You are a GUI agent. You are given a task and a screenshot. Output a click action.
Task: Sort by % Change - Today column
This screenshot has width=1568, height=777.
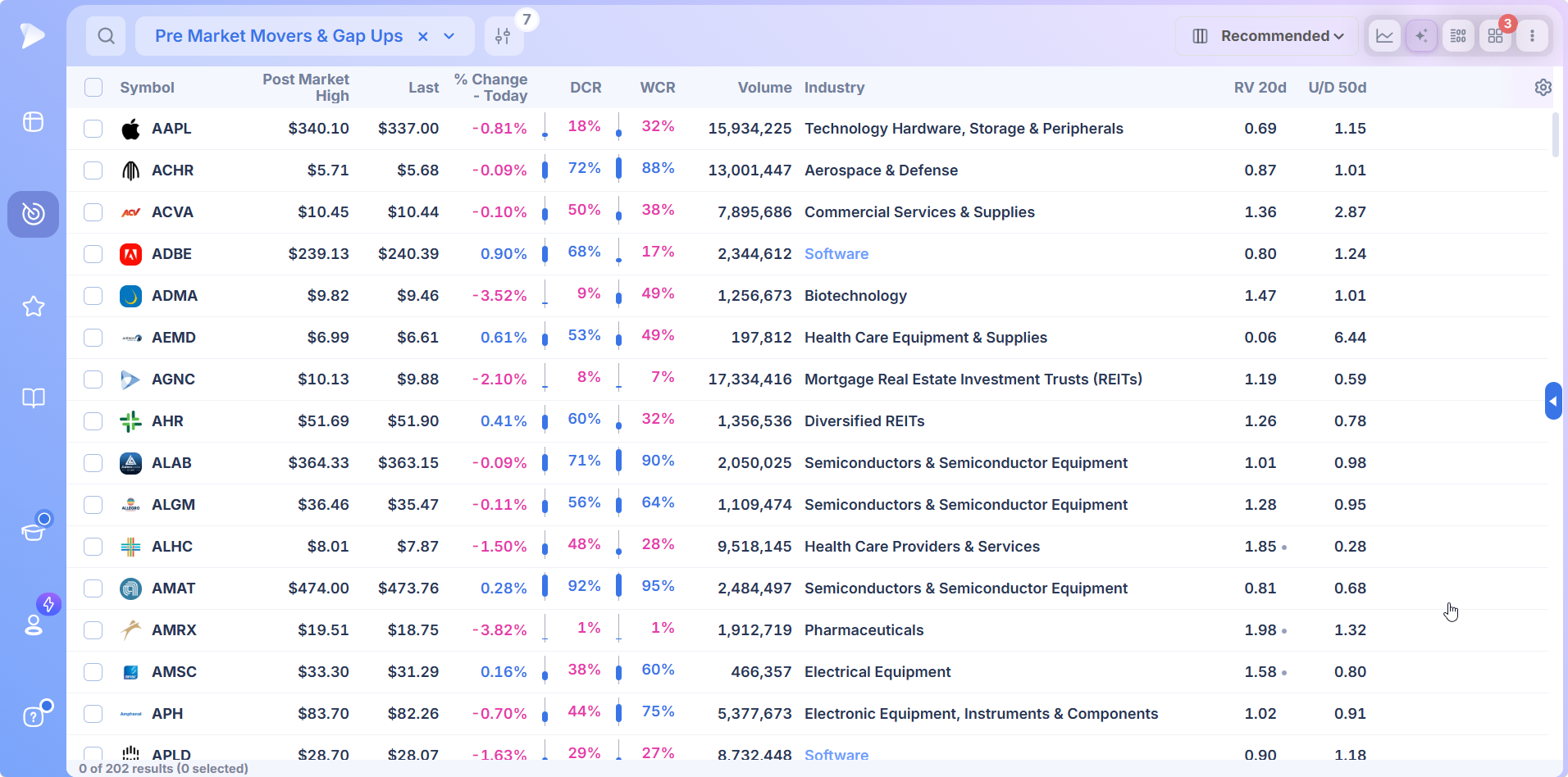(x=490, y=88)
